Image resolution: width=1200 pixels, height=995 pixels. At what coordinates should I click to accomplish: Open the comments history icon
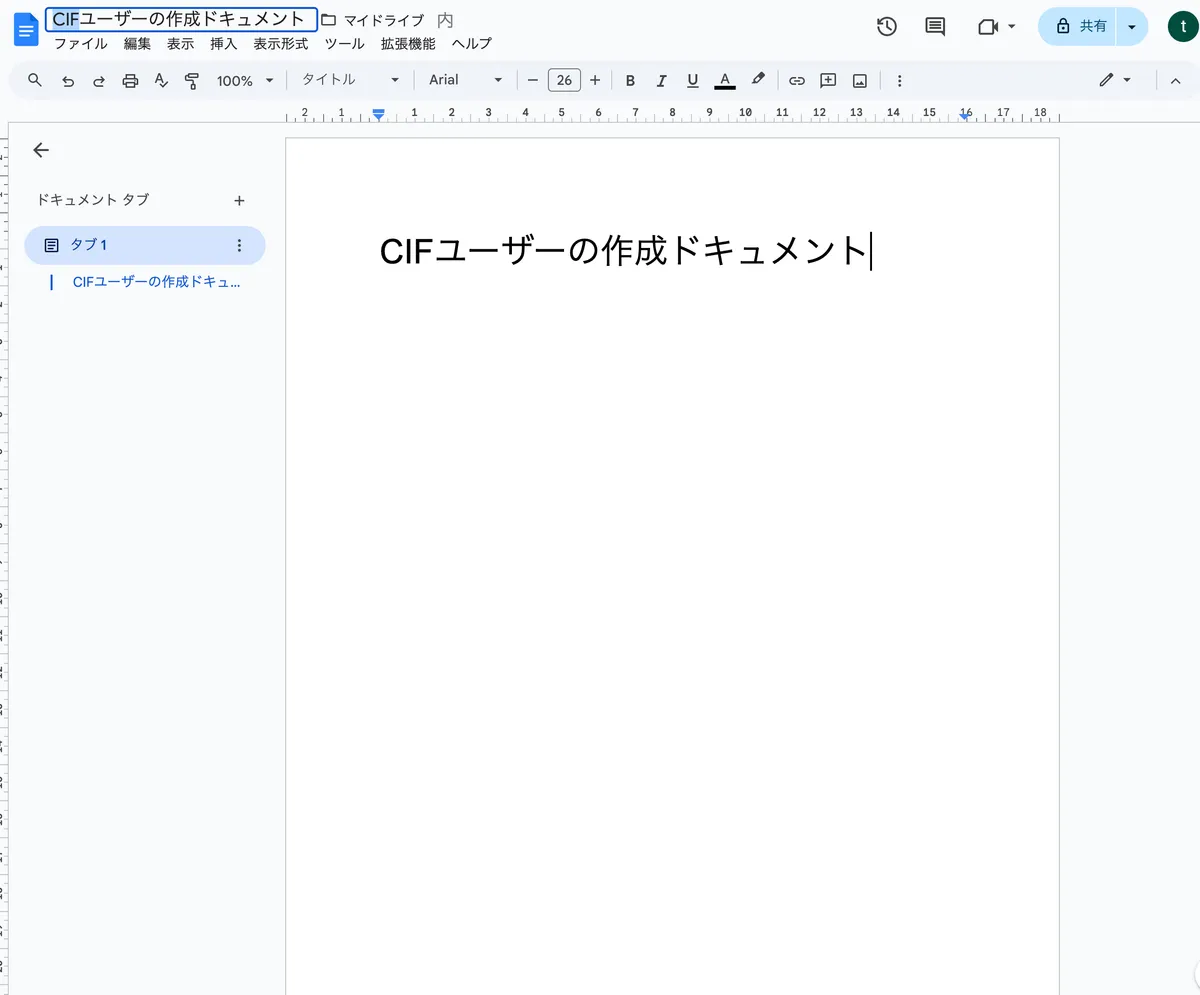click(x=935, y=27)
